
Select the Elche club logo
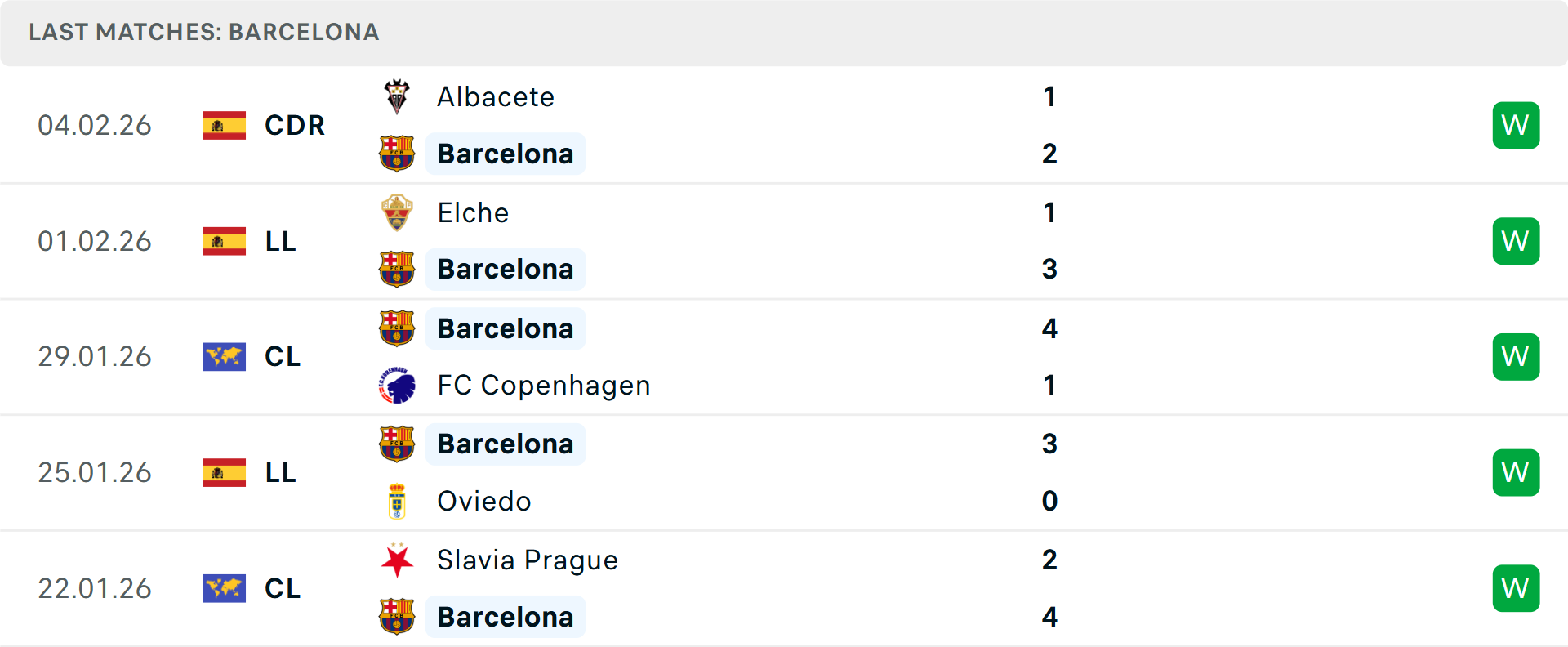pos(397,212)
